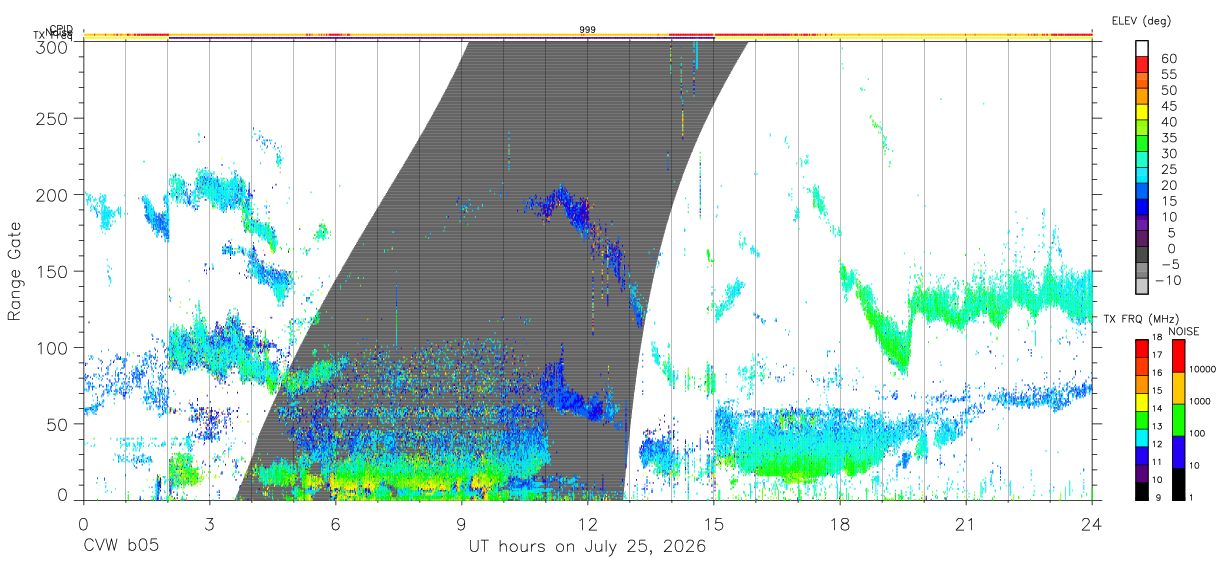This screenshot has width=1228, height=567.
Task: Click the "1" label on NOISE legend
Action: click(x=1191, y=497)
